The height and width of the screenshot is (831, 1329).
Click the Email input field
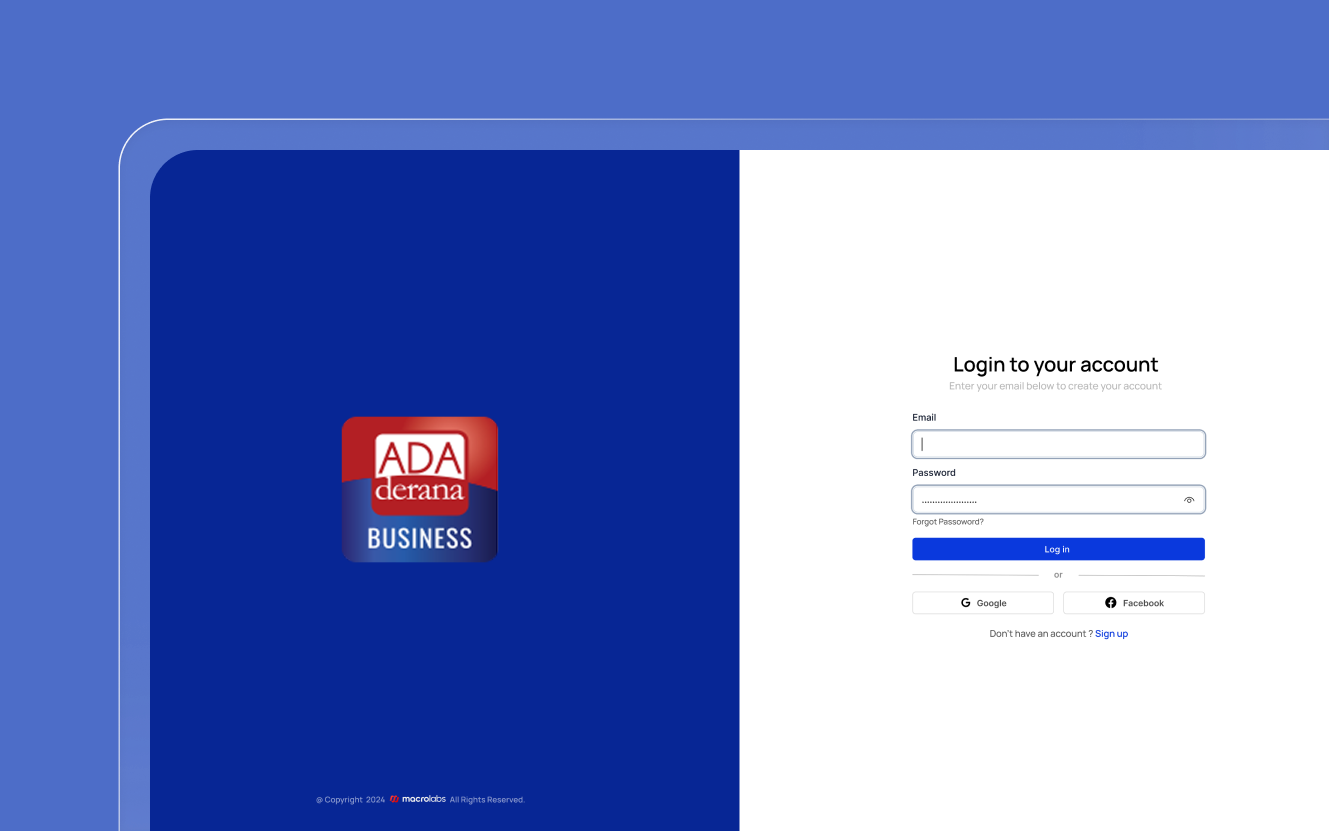(x=1058, y=444)
